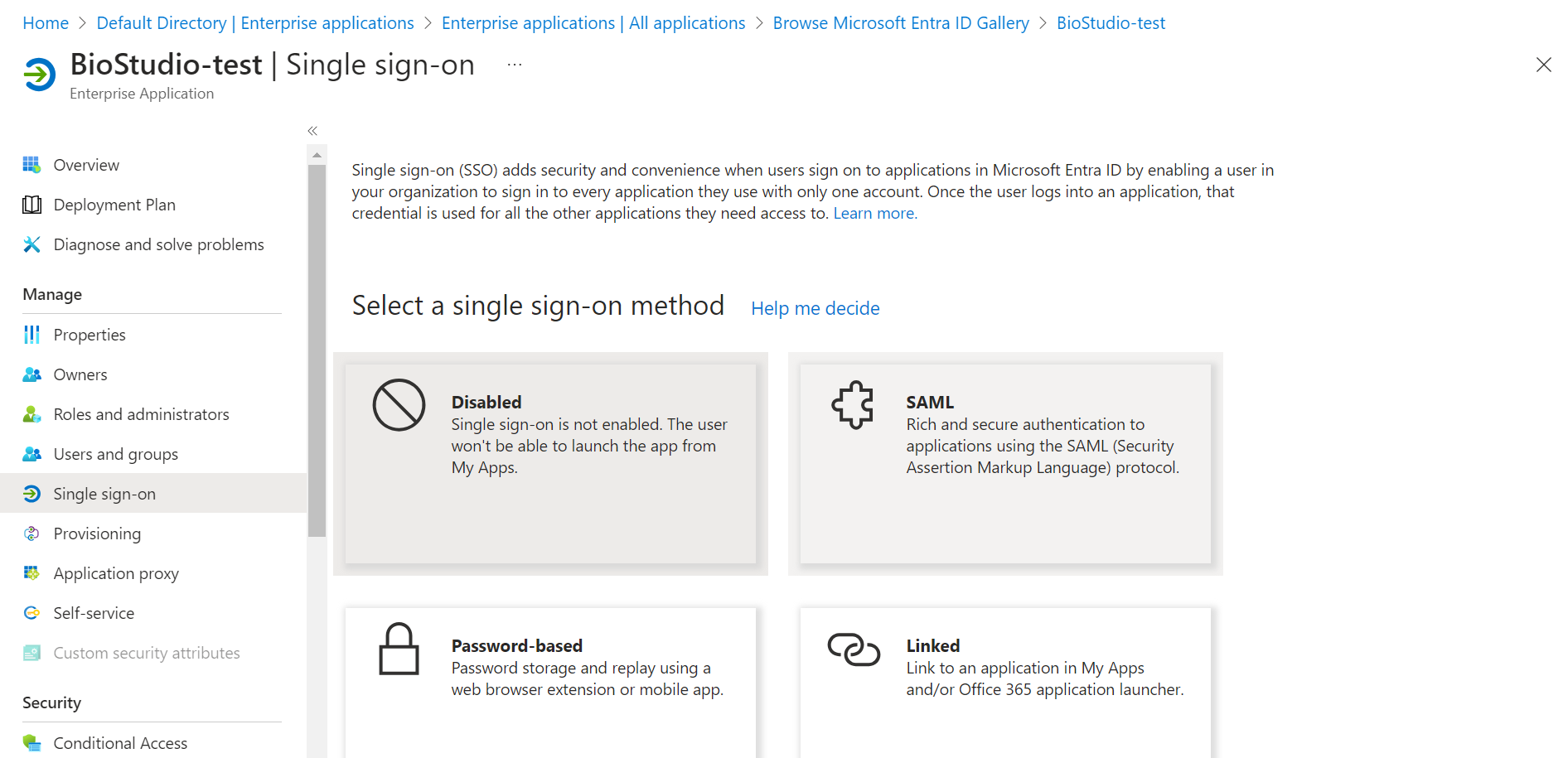Click the Diagnose and solve problems wrench icon
The width and height of the screenshot is (1568, 758).
31,244
